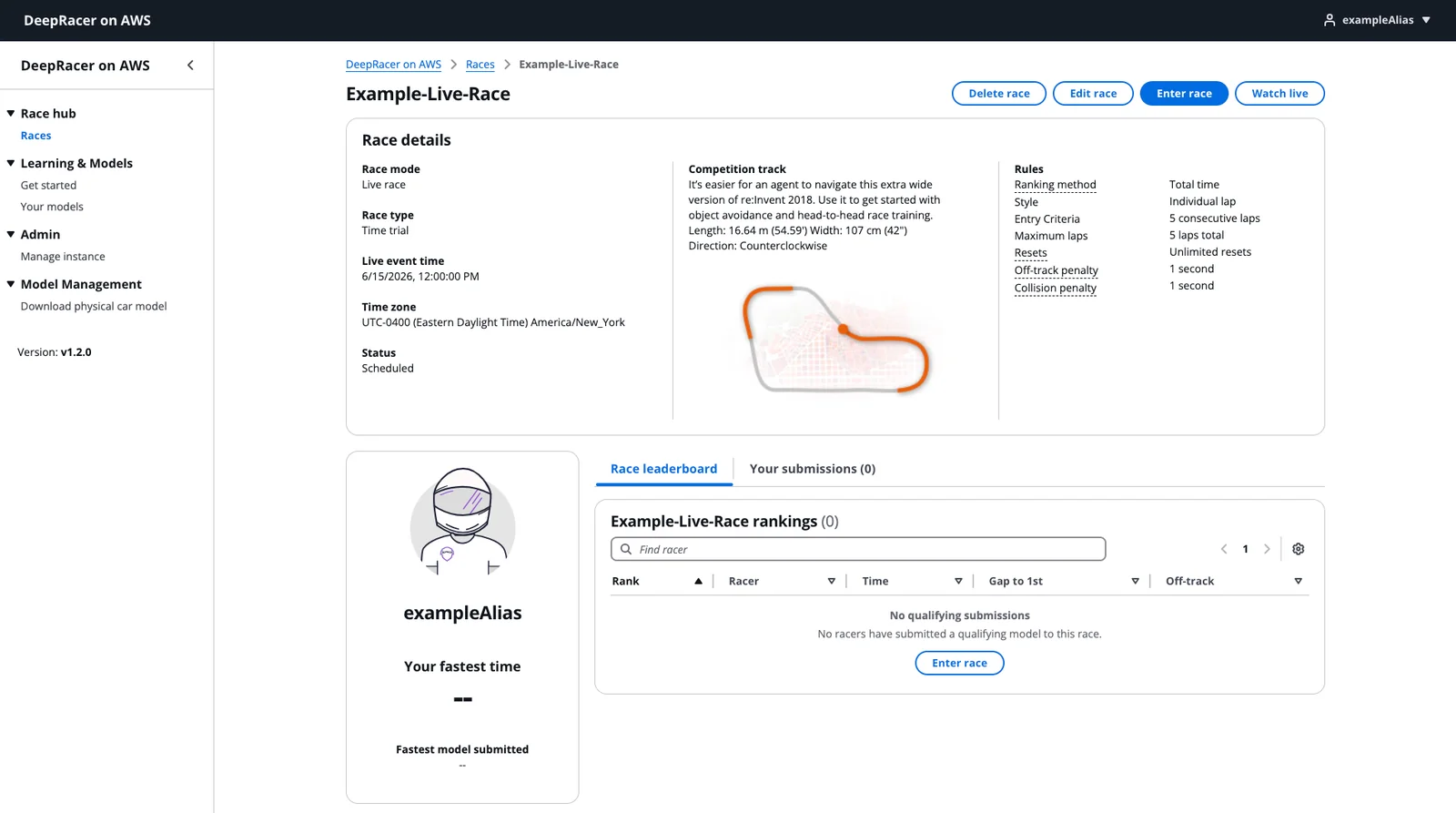Collapse the Learning & Models section

coord(11,164)
